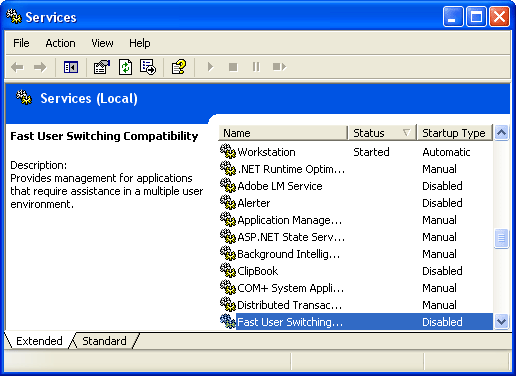Sort by the Startup Type column header
Viewport: 516px width, 376px height.
coord(455,133)
